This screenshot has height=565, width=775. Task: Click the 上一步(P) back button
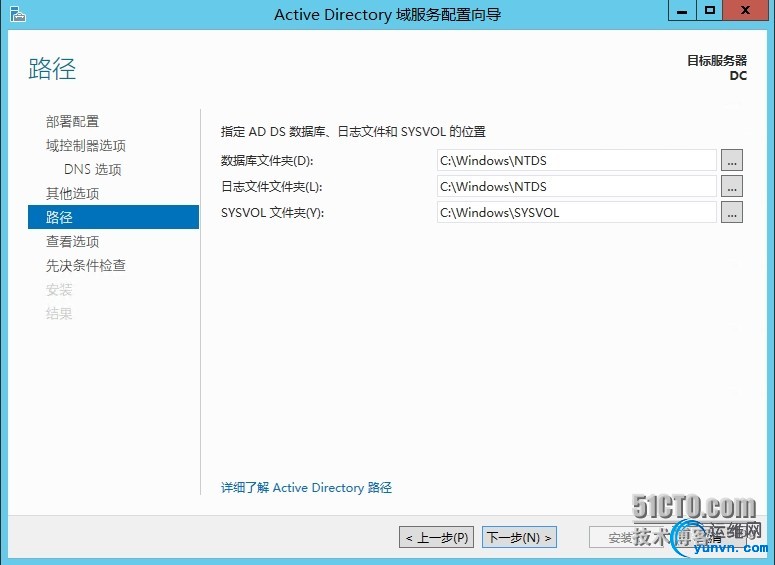point(436,537)
